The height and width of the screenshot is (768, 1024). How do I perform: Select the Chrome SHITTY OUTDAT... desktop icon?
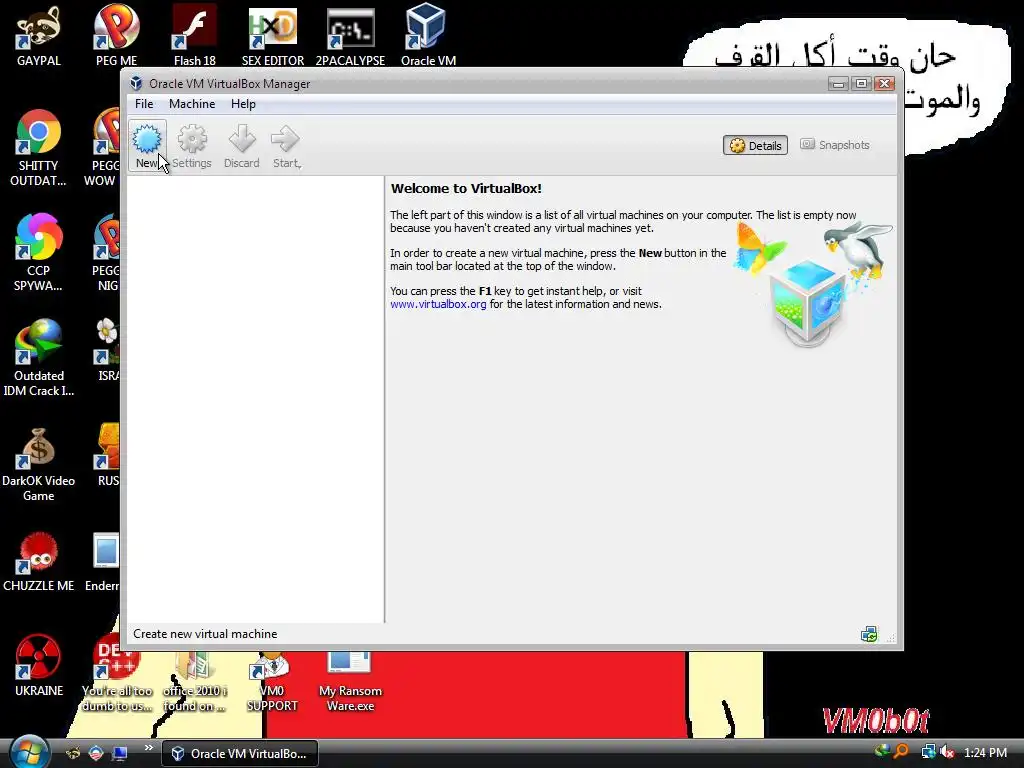coord(39,148)
